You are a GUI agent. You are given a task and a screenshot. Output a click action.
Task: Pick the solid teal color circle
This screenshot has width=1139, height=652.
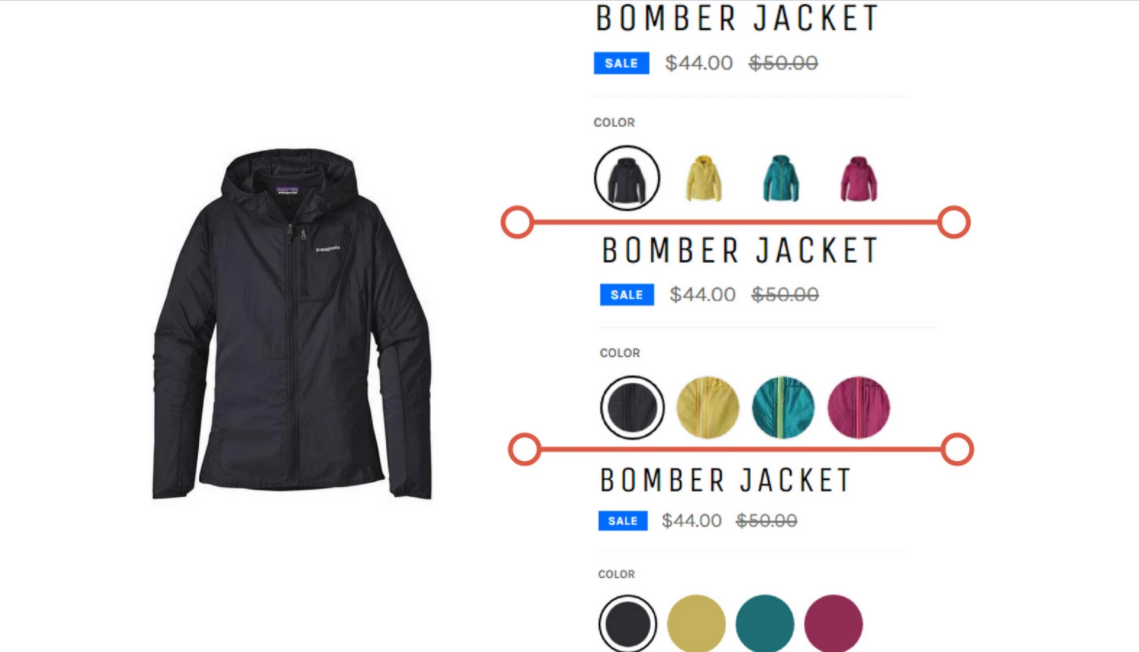pos(765,623)
